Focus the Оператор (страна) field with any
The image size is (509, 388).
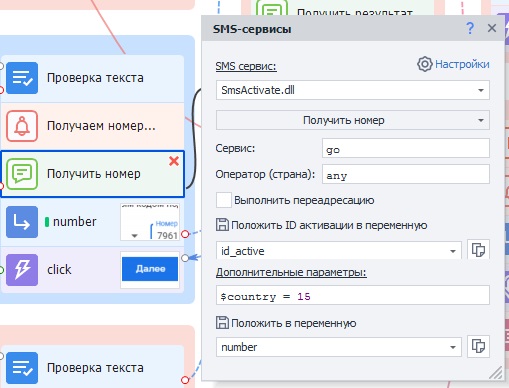(x=406, y=174)
